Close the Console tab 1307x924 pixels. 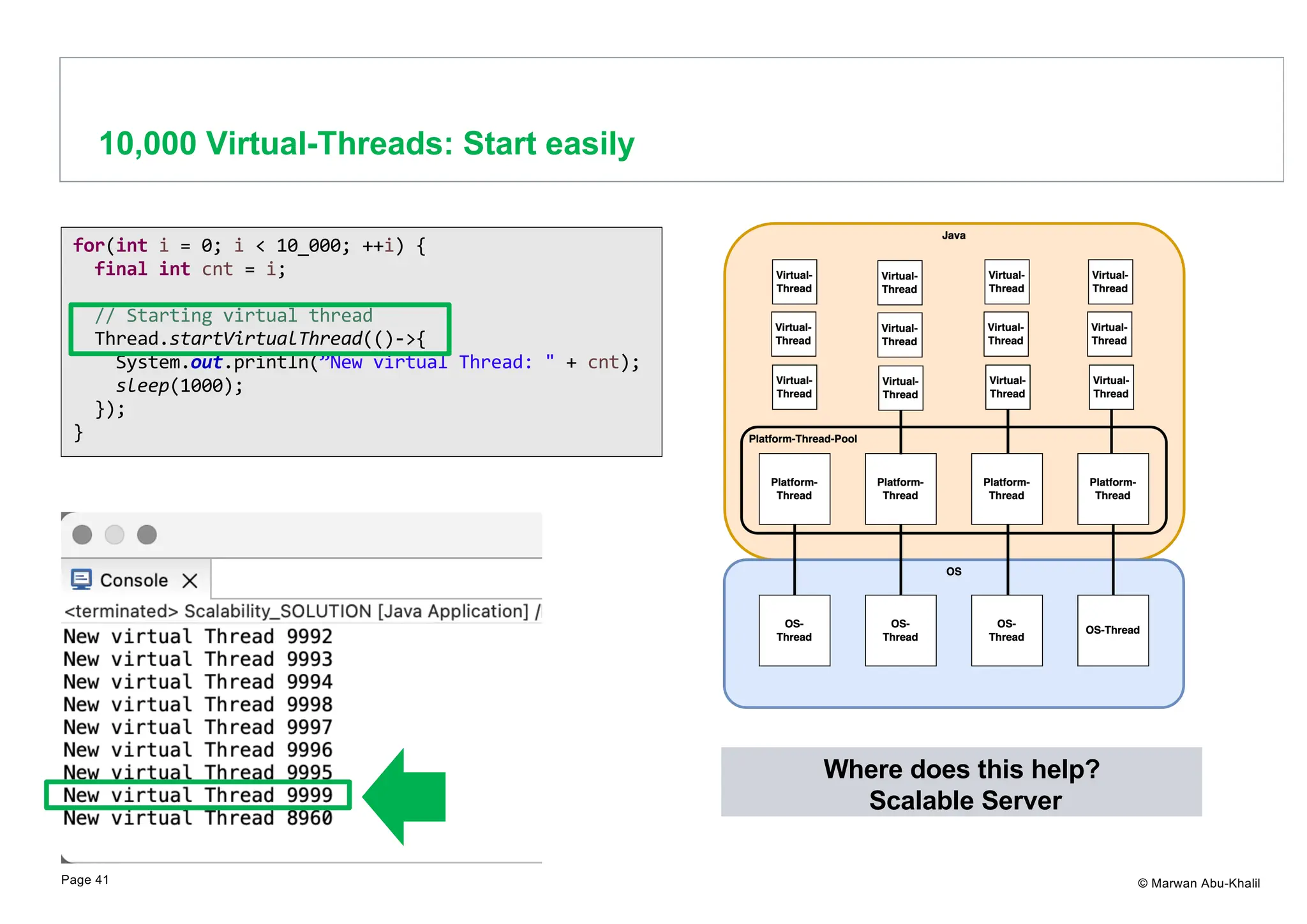click(x=190, y=581)
